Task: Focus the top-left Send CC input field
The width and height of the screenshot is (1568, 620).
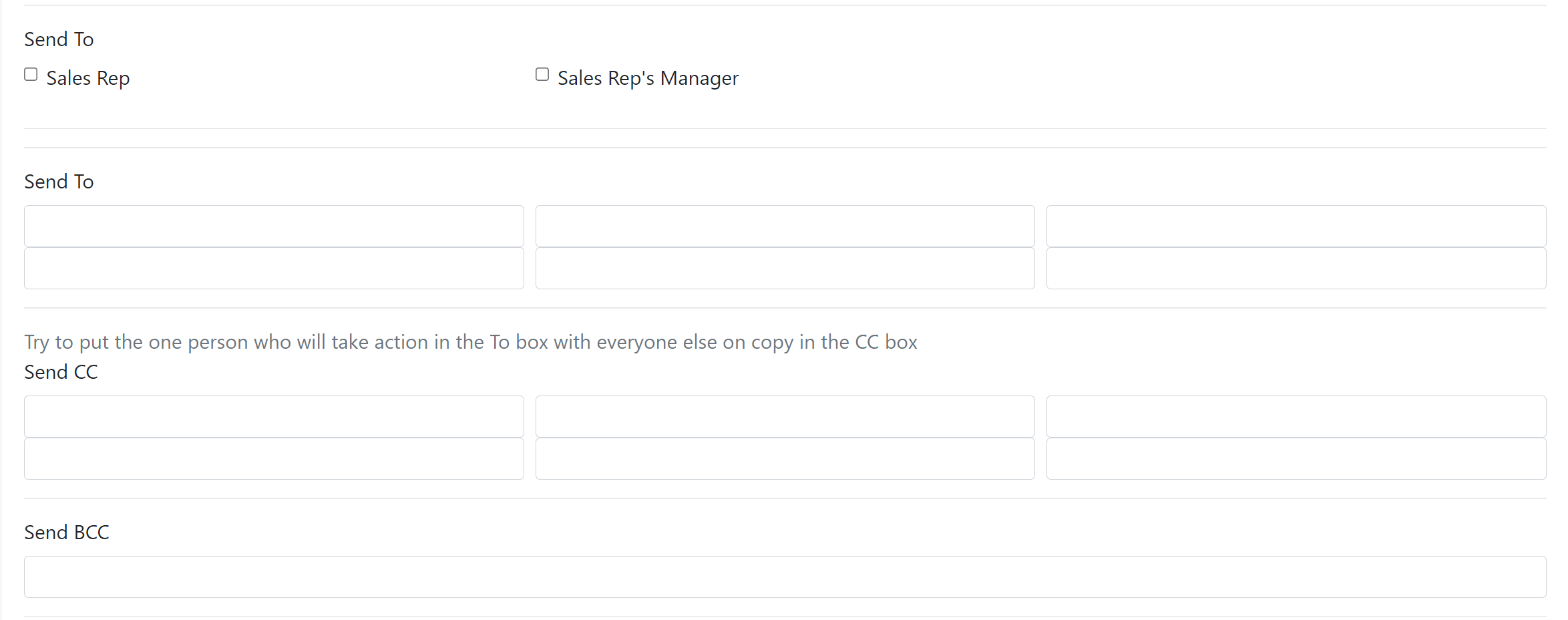Action: point(274,416)
